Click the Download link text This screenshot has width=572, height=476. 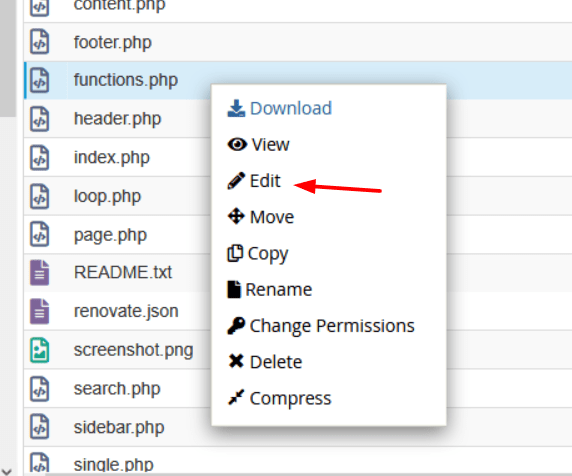coord(291,108)
